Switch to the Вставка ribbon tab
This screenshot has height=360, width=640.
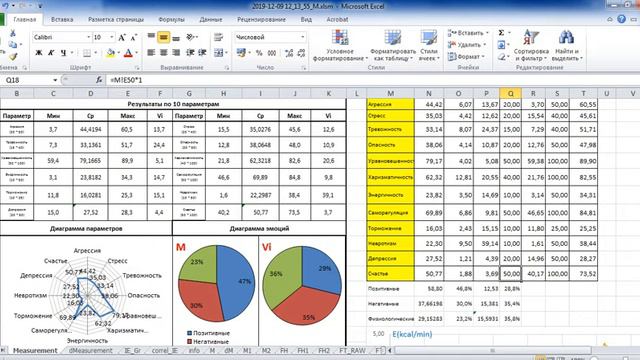coord(62,19)
